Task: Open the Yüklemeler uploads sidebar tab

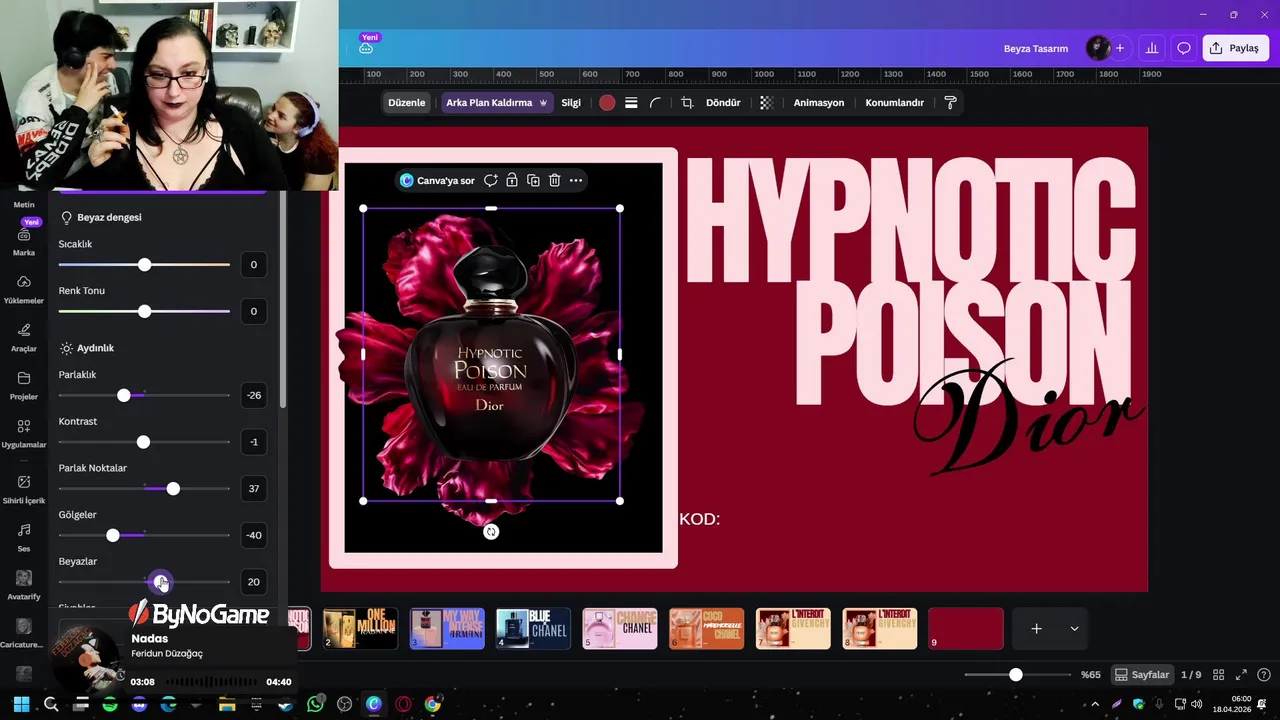Action: pos(24,289)
